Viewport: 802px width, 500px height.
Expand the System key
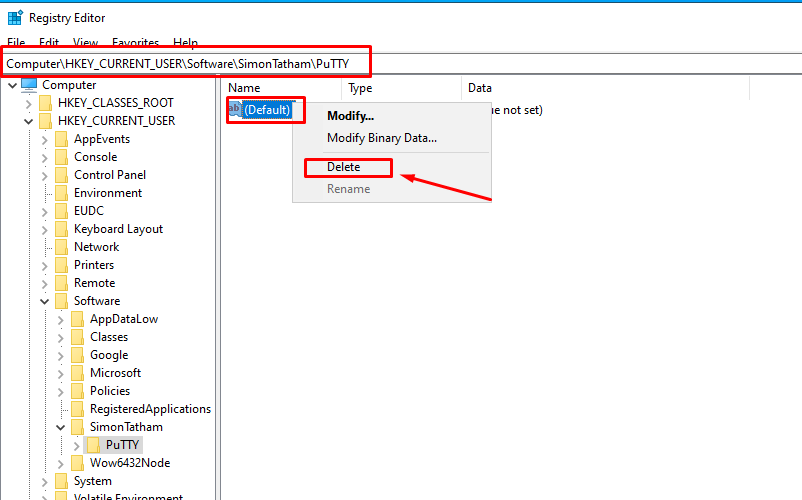click(44, 482)
